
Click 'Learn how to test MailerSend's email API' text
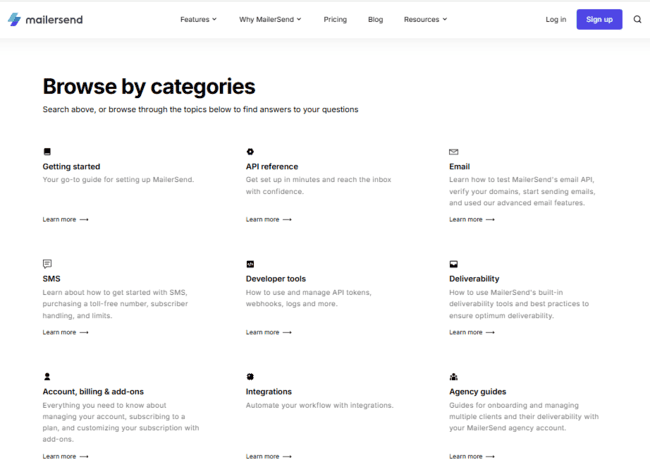point(522,191)
